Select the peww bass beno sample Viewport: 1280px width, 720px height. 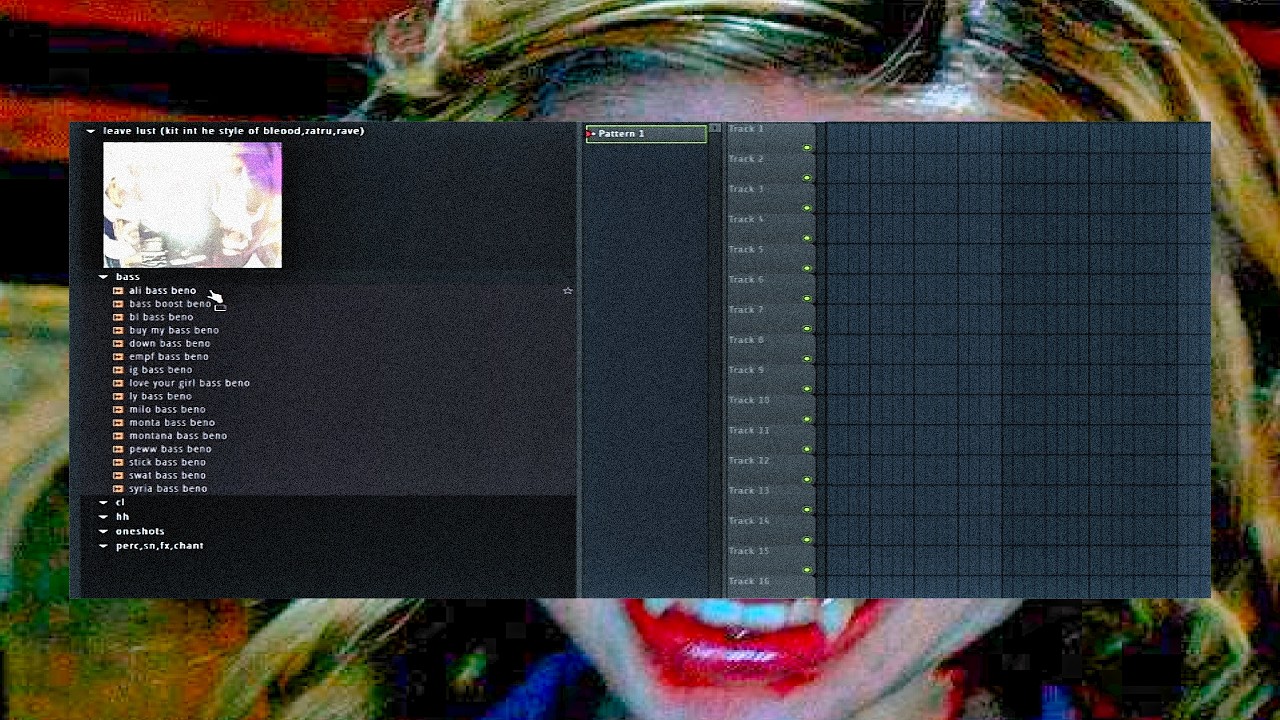click(170, 449)
